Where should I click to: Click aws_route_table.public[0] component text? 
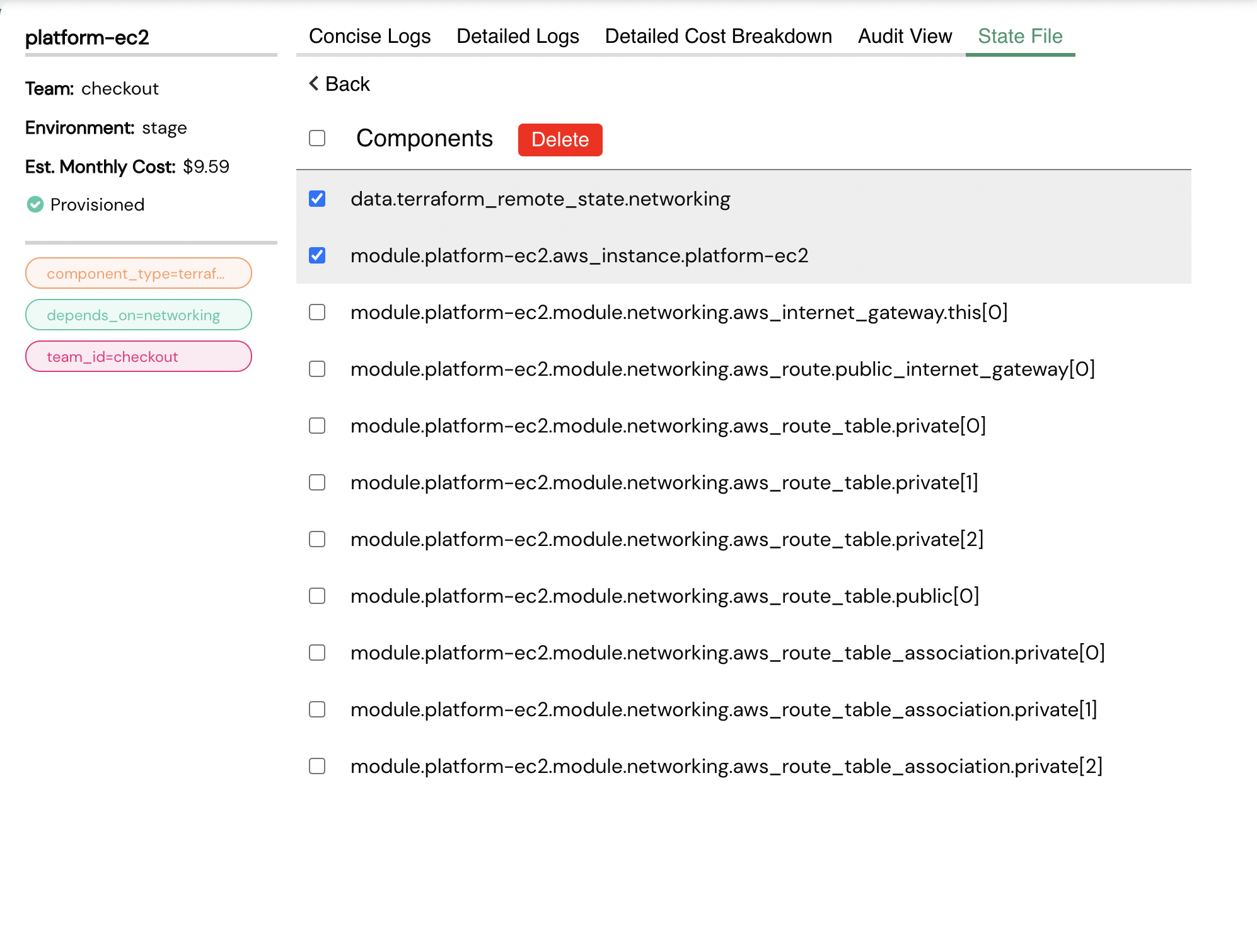[665, 596]
